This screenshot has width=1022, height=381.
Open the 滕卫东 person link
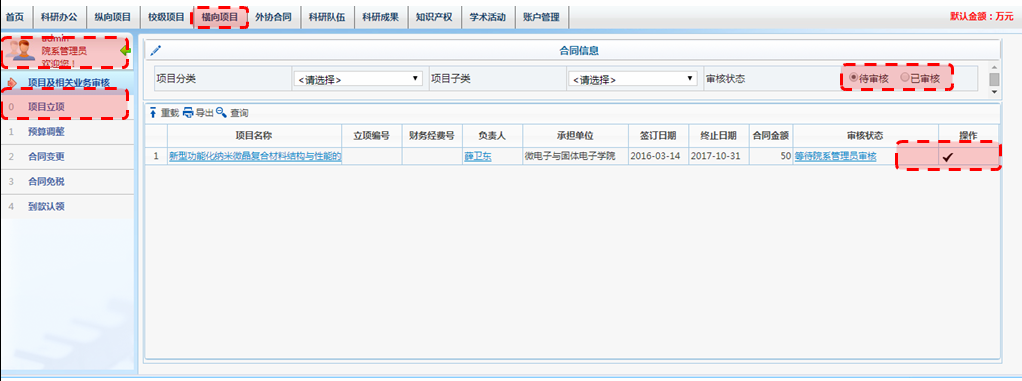tap(478, 156)
